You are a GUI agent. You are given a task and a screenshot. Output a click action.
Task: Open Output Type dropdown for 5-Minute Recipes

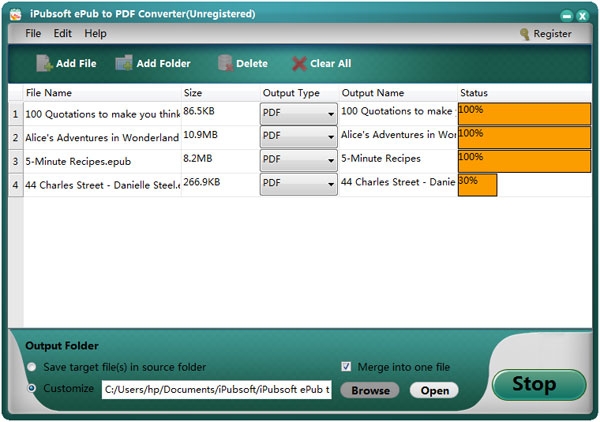298,160
